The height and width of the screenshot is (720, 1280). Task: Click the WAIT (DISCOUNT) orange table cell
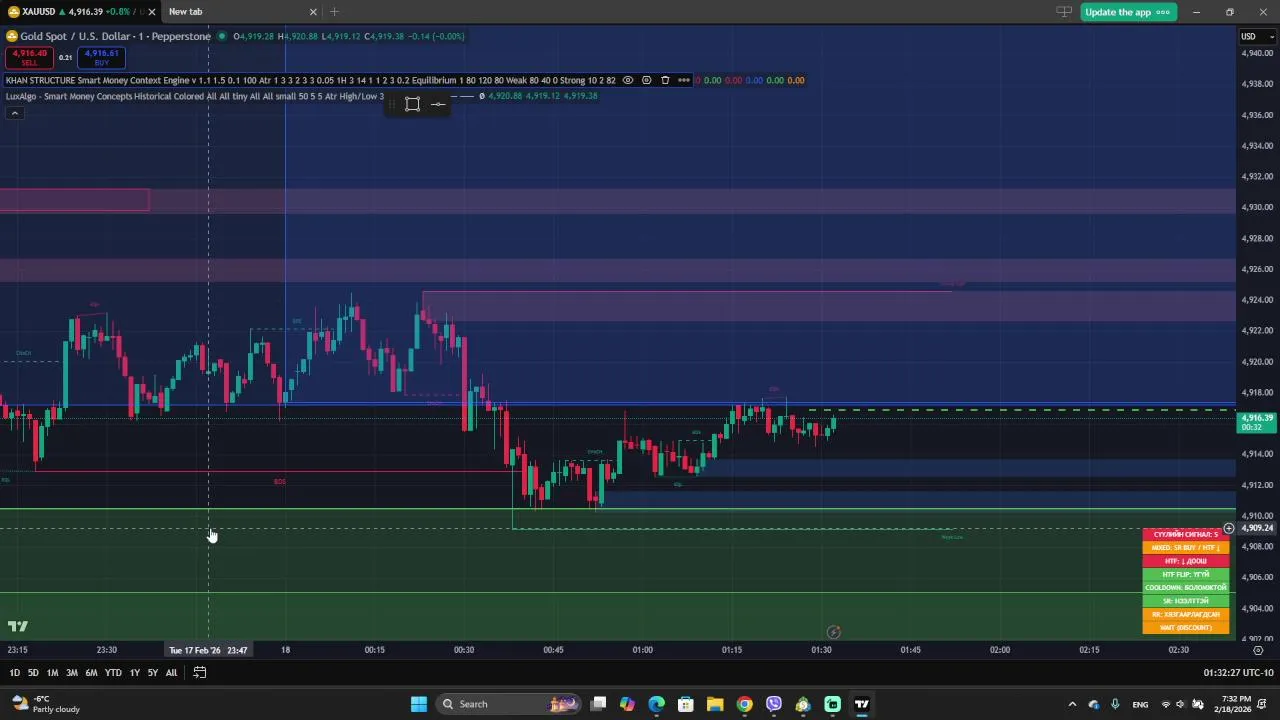coord(1186,628)
